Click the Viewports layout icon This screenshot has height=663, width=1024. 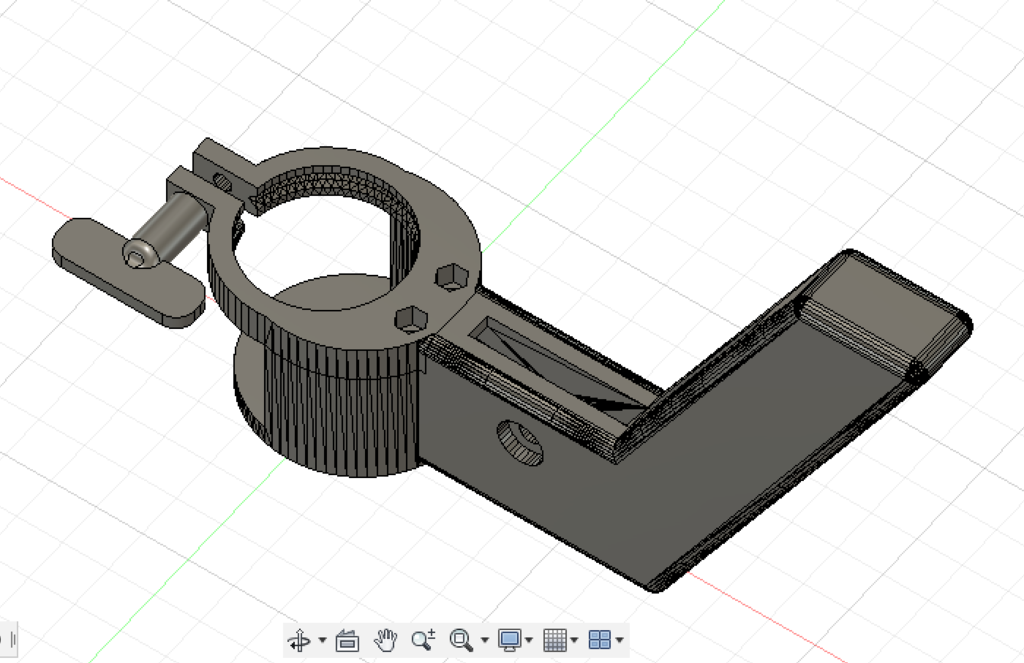pyautogui.click(x=600, y=640)
